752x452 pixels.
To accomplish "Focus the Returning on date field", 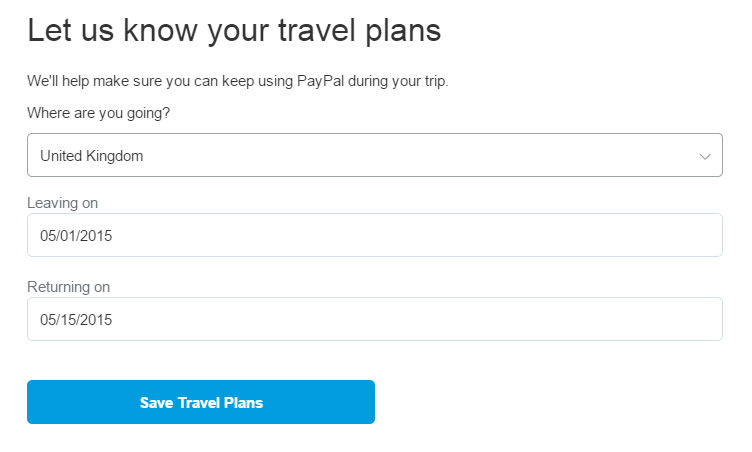I will pos(375,319).
